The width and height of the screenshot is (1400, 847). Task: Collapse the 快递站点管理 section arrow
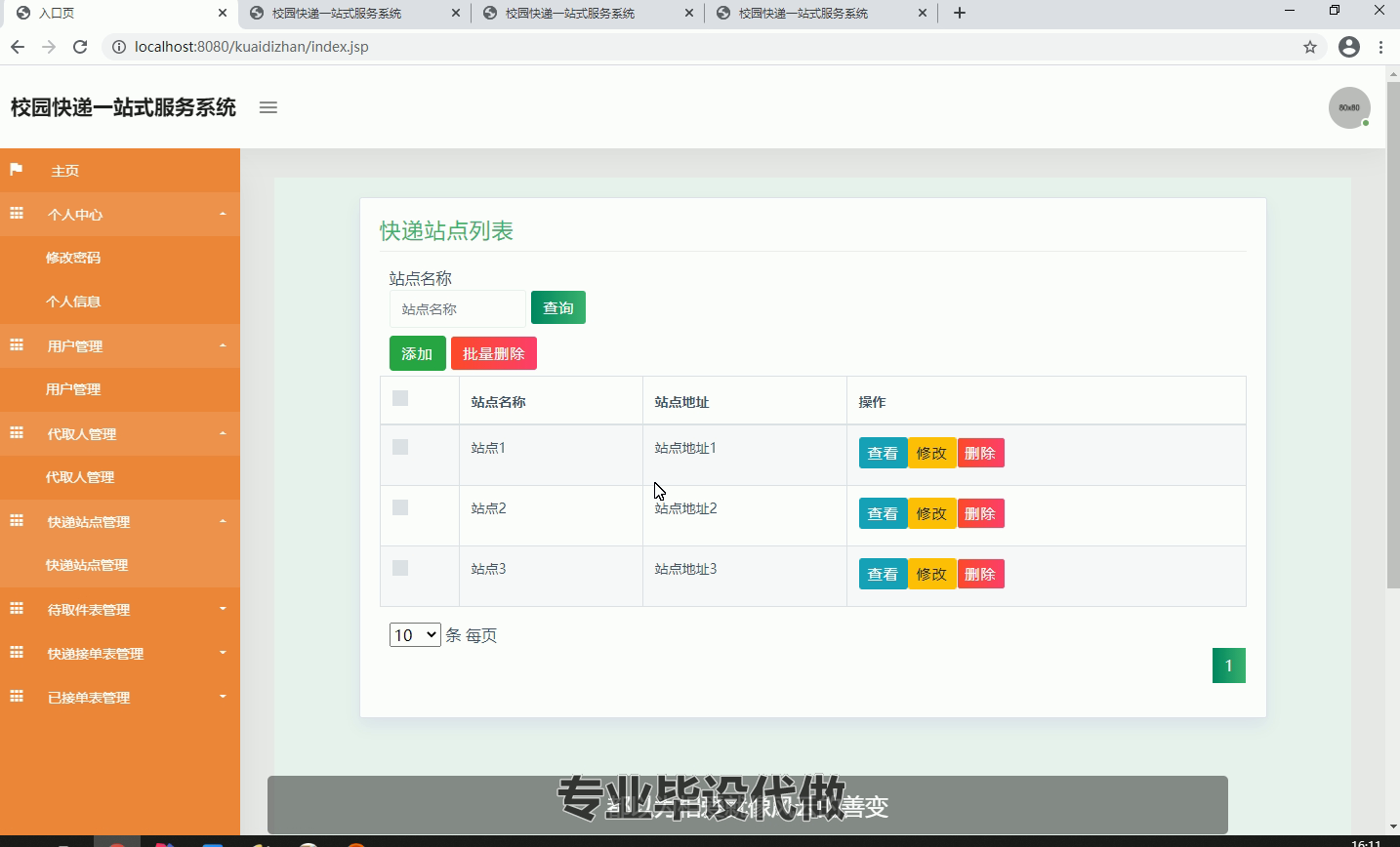223,521
